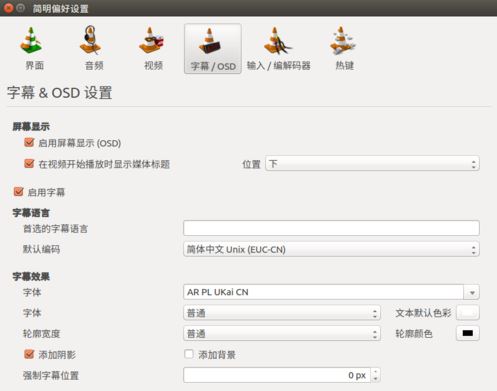Click the 字幕效果 section label

tap(31, 276)
